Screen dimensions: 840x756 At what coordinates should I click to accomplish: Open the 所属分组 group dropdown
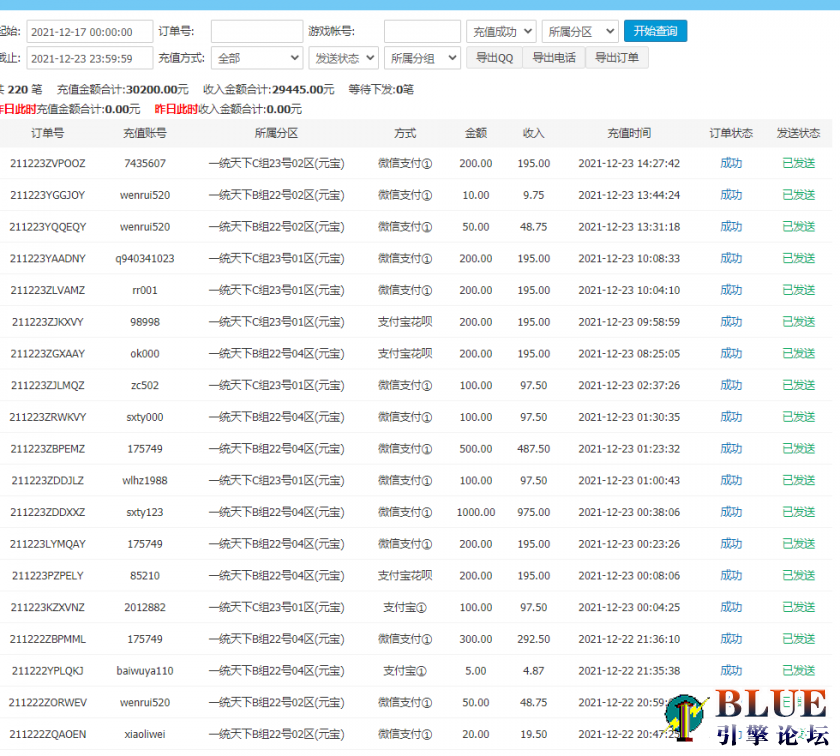click(x=421, y=57)
